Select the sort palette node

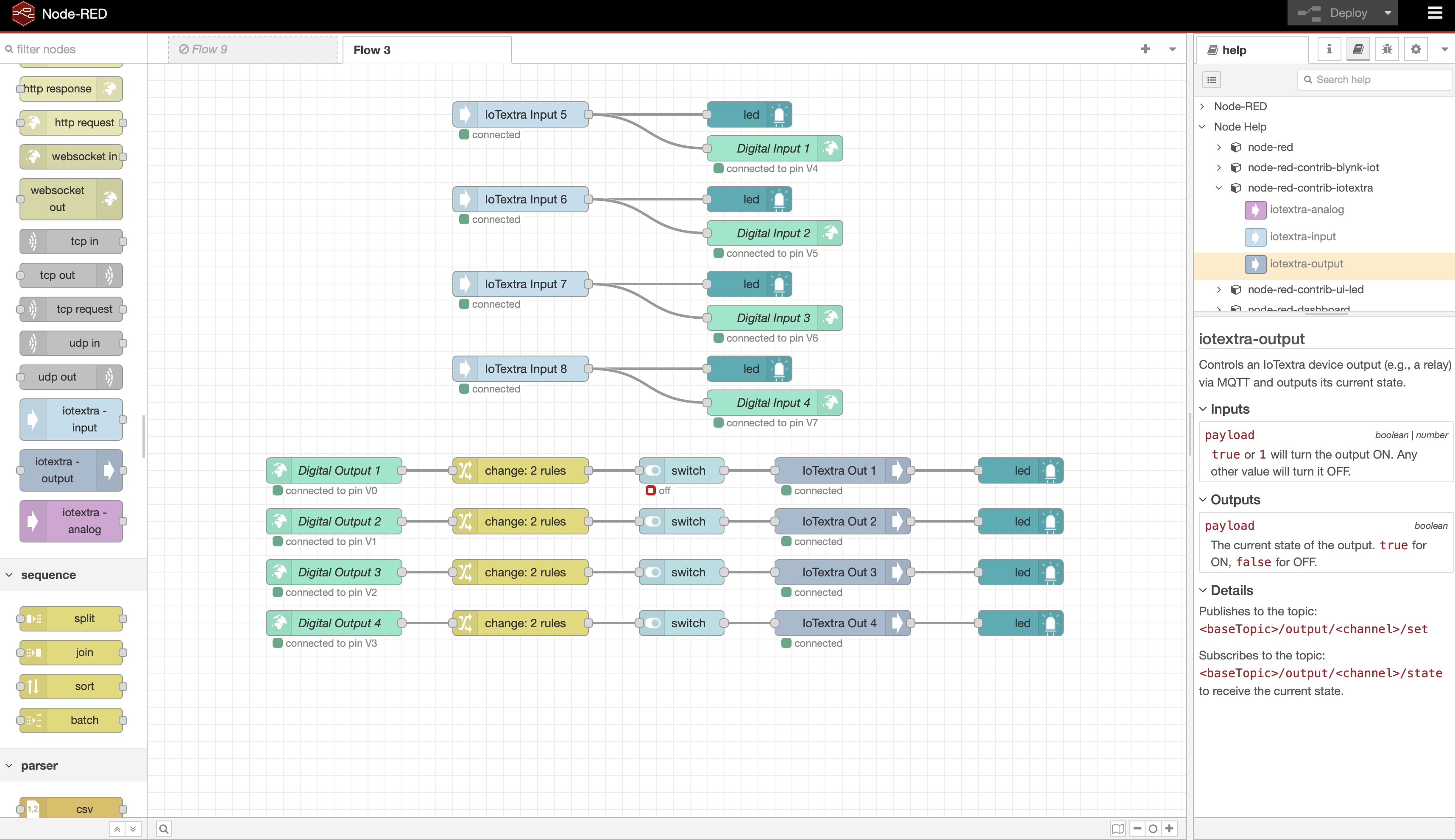click(x=71, y=687)
